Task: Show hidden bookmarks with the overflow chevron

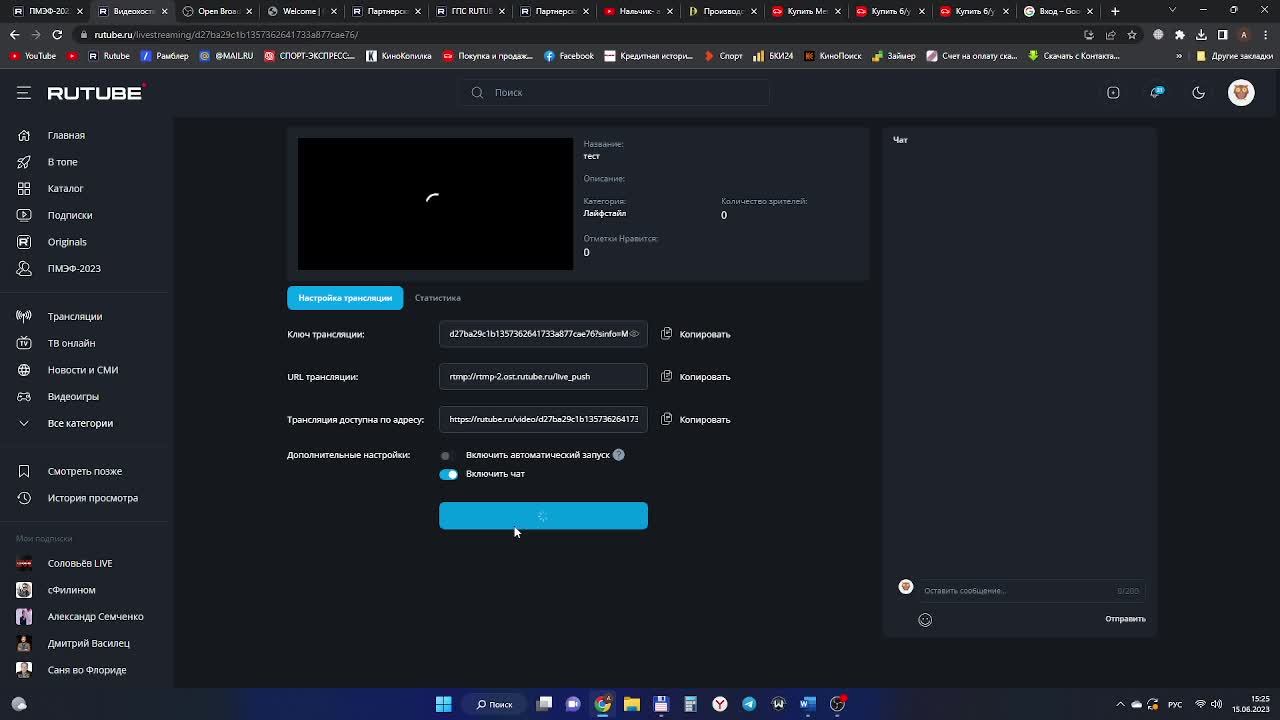Action: pos(1179,56)
